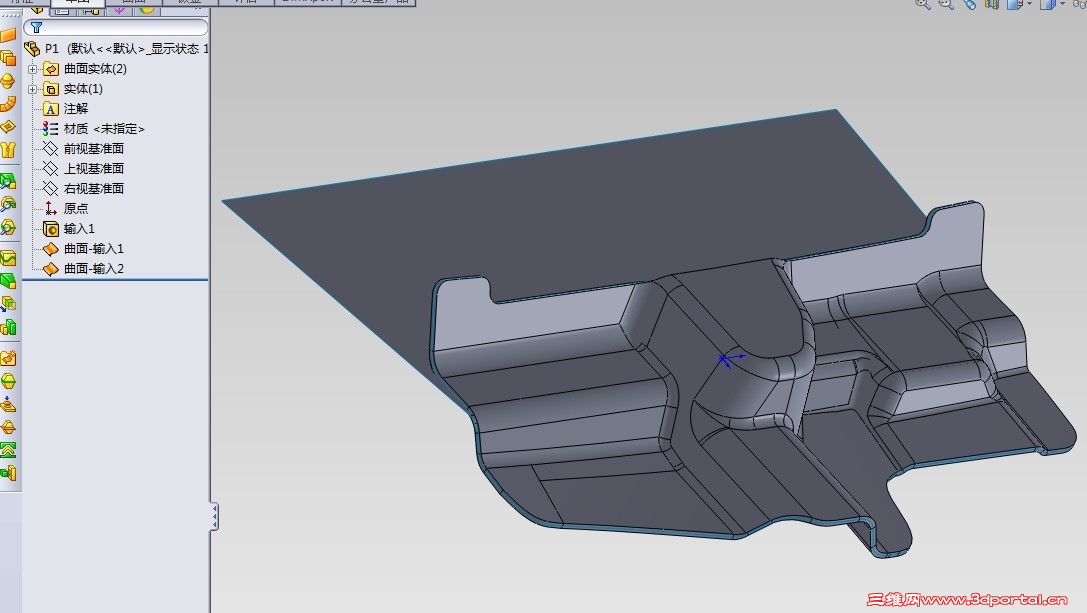The image size is (1087, 613).
Task: Click the 曲面-输入1 surface icon
Action: (51, 248)
